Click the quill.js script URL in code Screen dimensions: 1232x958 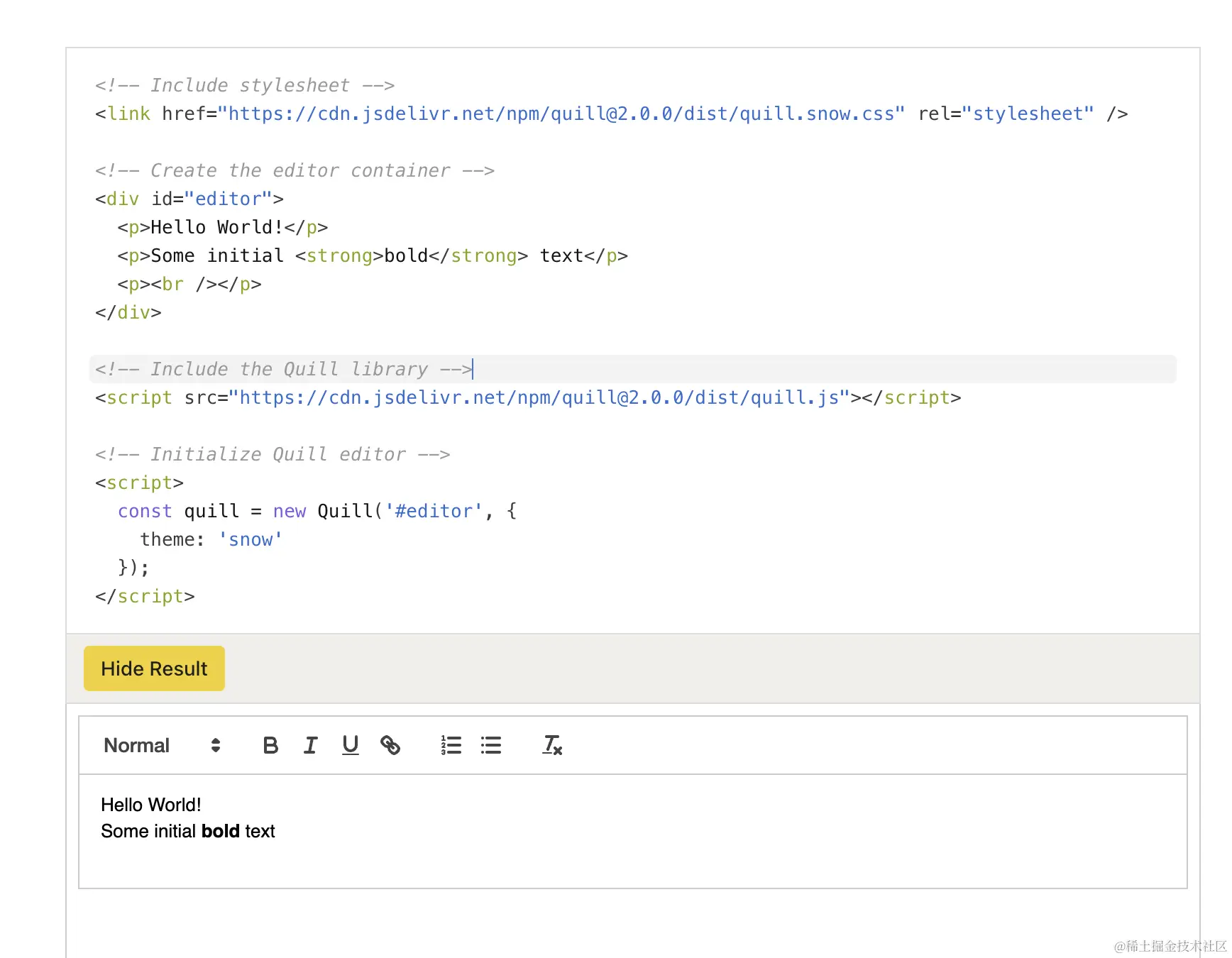(539, 397)
